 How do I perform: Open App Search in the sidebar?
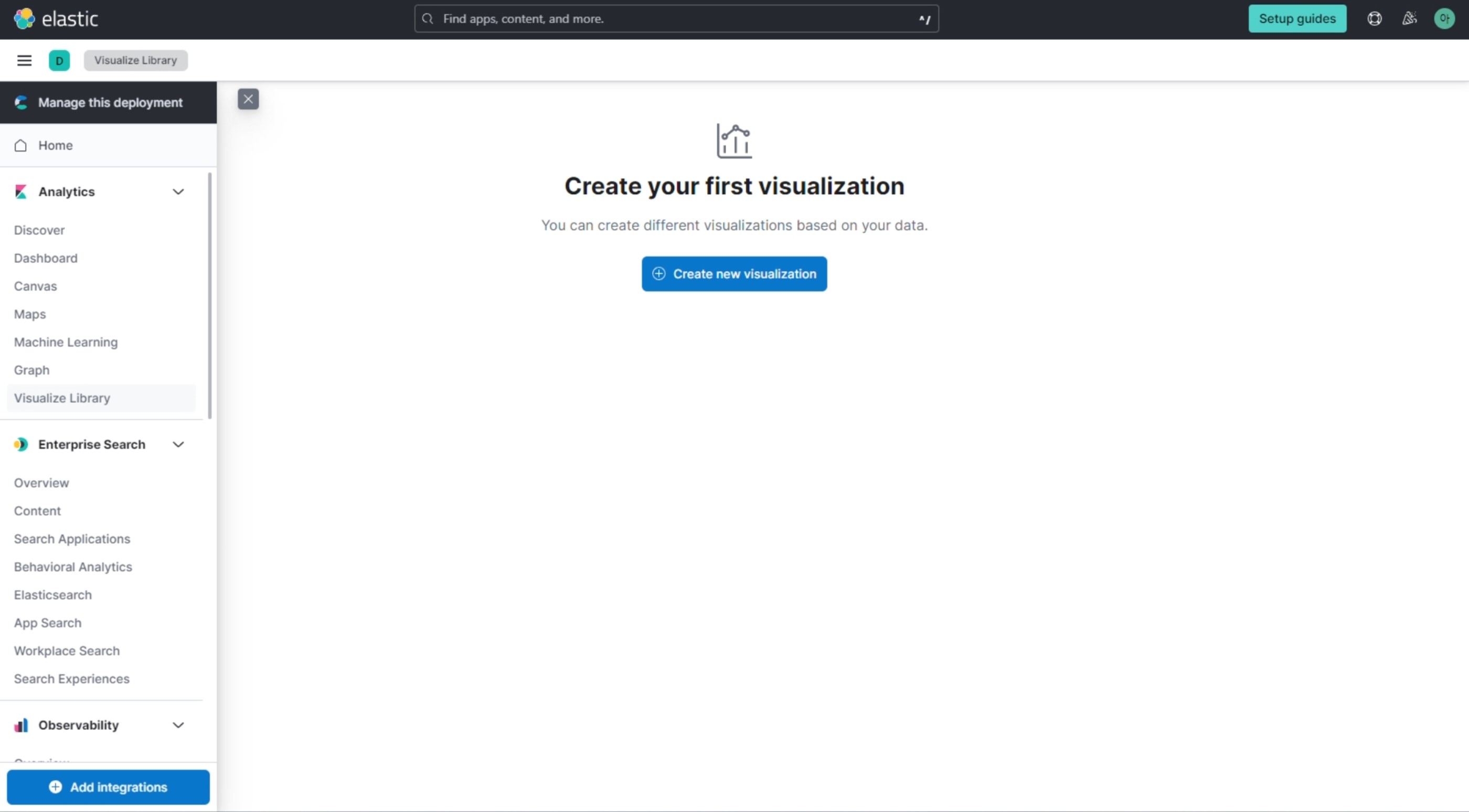click(x=47, y=623)
